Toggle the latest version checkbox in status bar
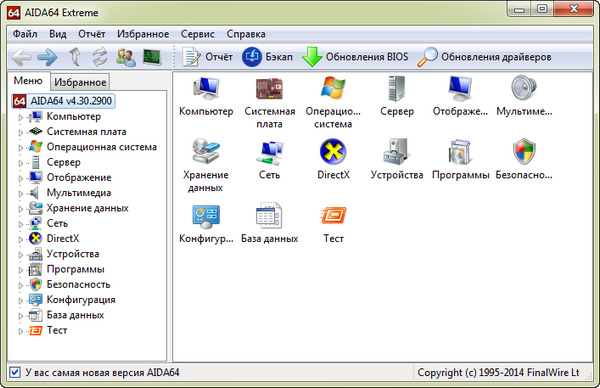600x388 pixels. pos(15,372)
